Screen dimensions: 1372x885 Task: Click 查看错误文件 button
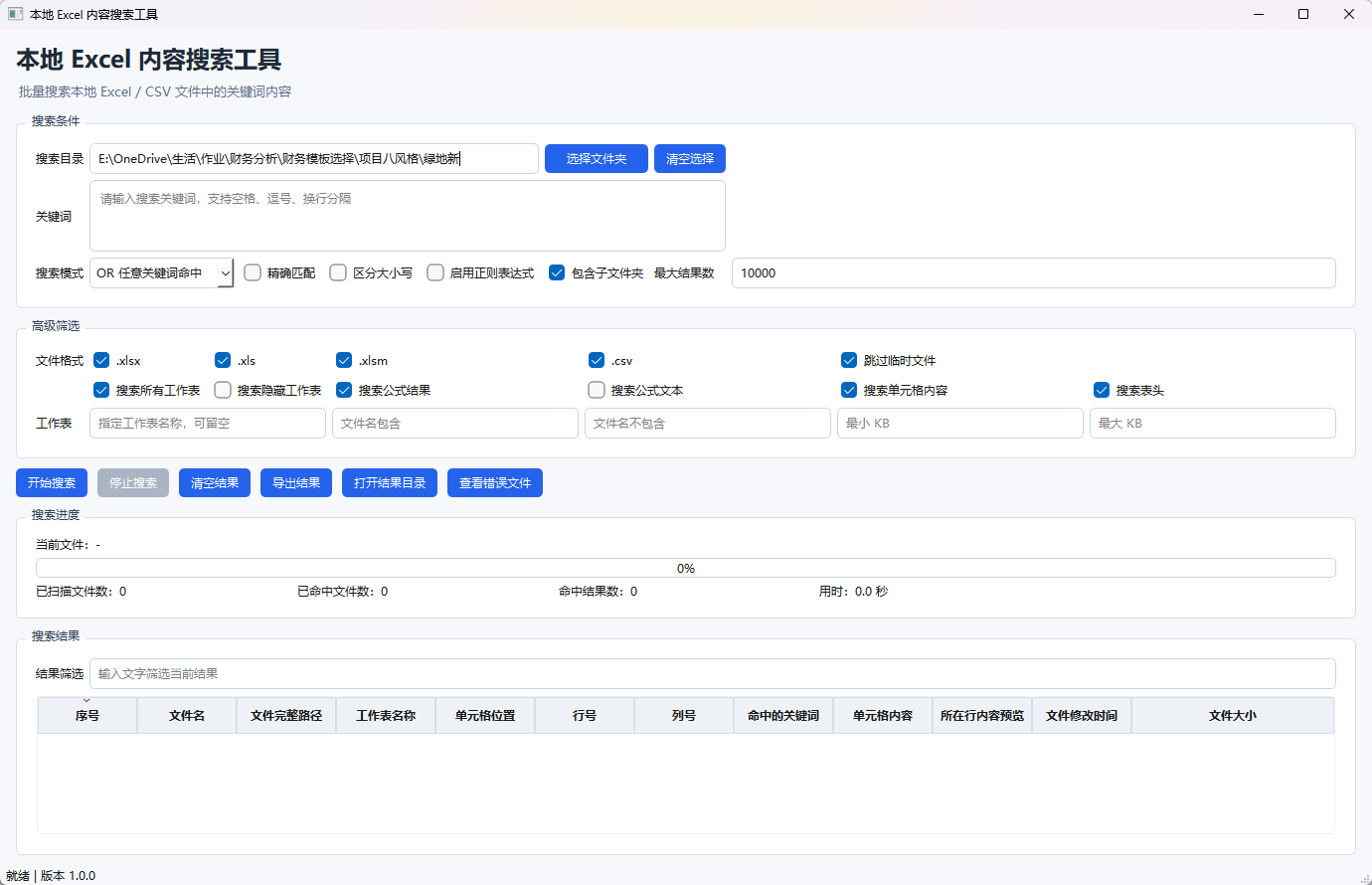point(495,483)
